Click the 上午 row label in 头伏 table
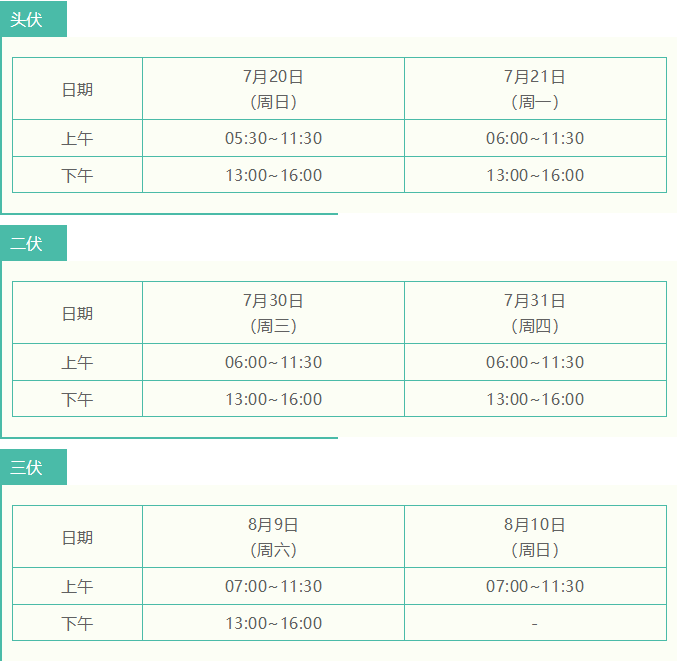This screenshot has width=678, height=661. pyautogui.click(x=77, y=138)
